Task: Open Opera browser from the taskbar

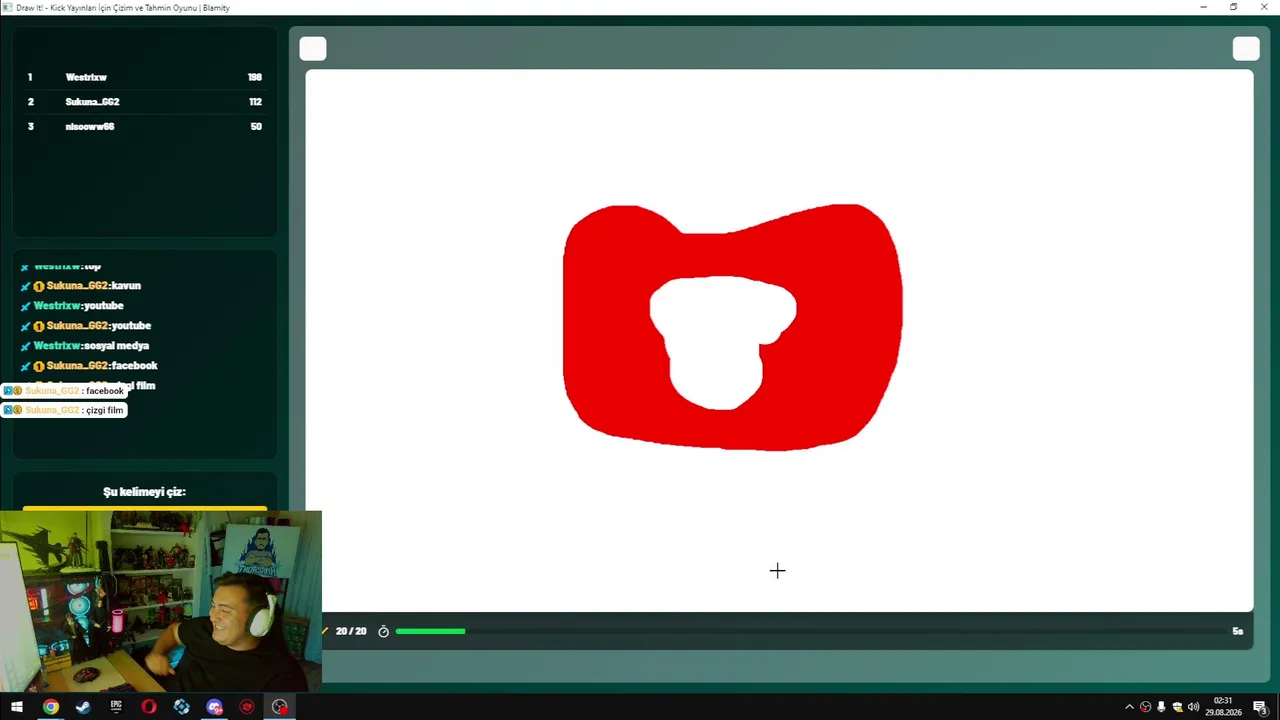Action: point(149,707)
